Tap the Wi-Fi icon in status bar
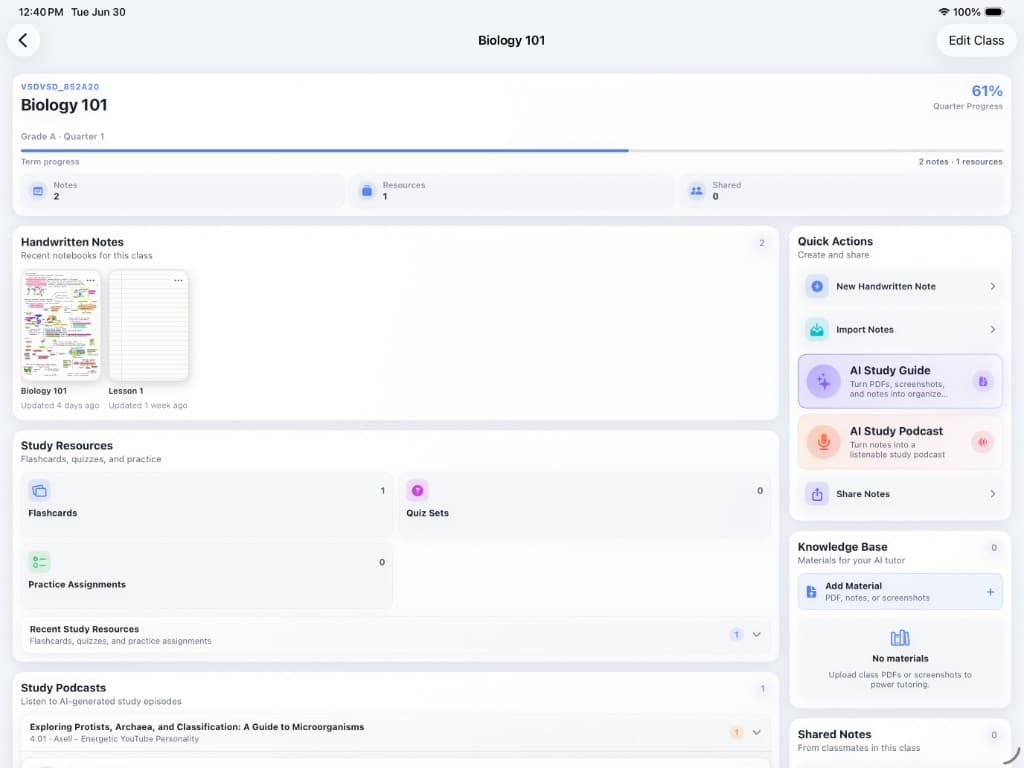This screenshot has height=768, width=1024. [944, 12]
